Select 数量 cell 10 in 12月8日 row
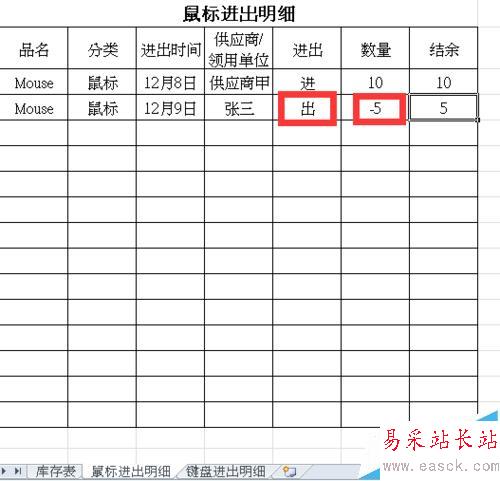The image size is (500, 481). pyautogui.click(x=375, y=82)
